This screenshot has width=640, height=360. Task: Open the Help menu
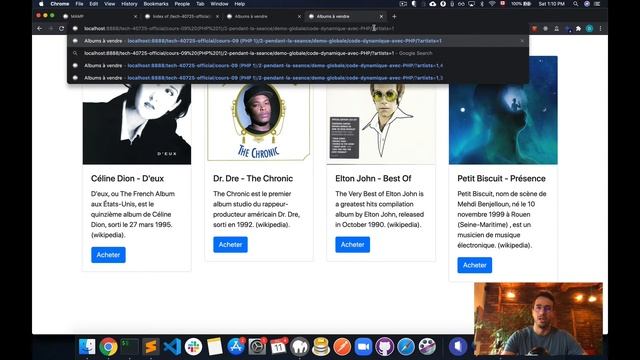point(240,4)
